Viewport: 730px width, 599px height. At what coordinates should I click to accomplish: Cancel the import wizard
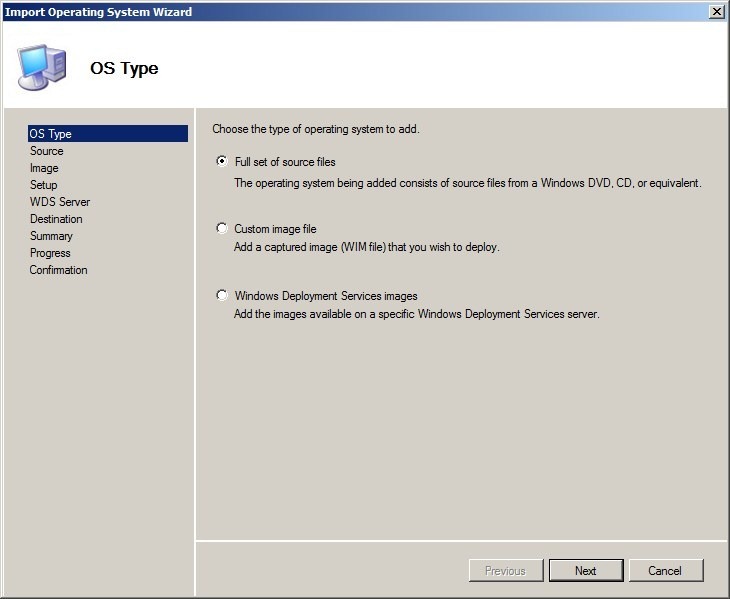click(x=666, y=571)
